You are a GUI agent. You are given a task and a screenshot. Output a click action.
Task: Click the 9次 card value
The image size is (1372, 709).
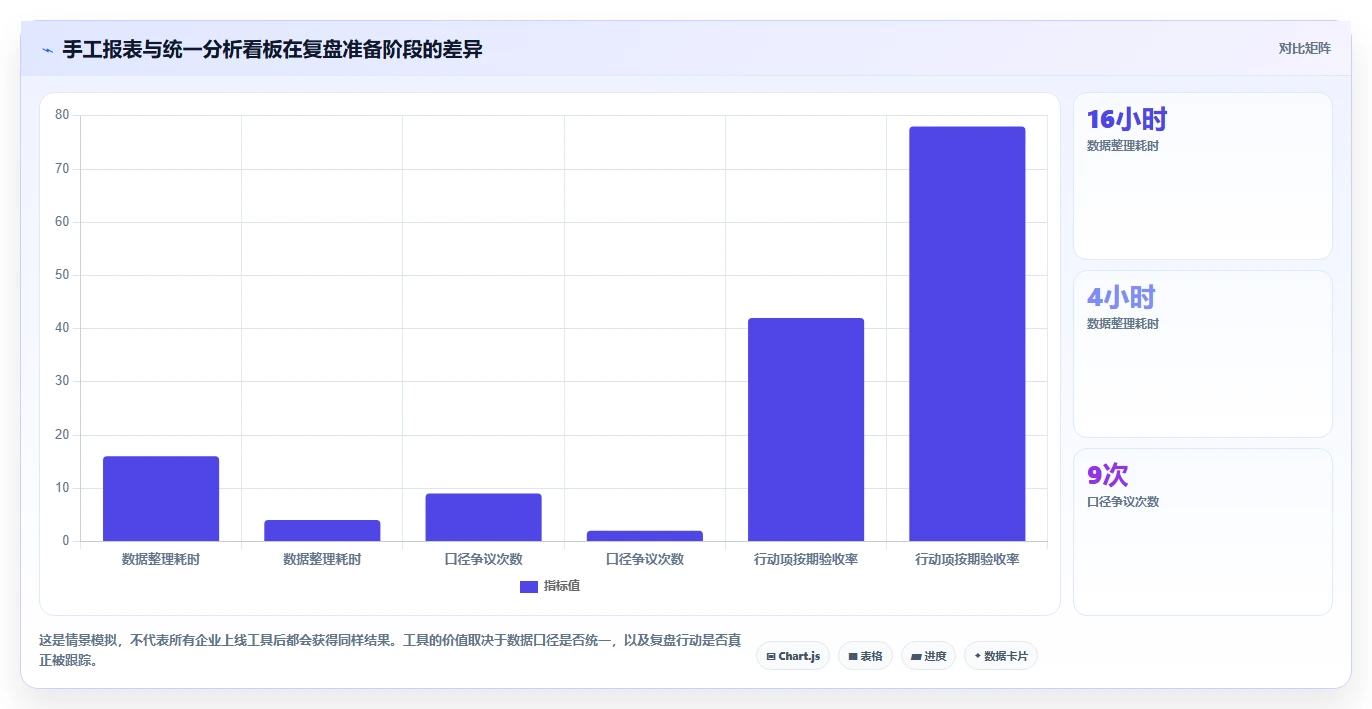(x=1108, y=475)
